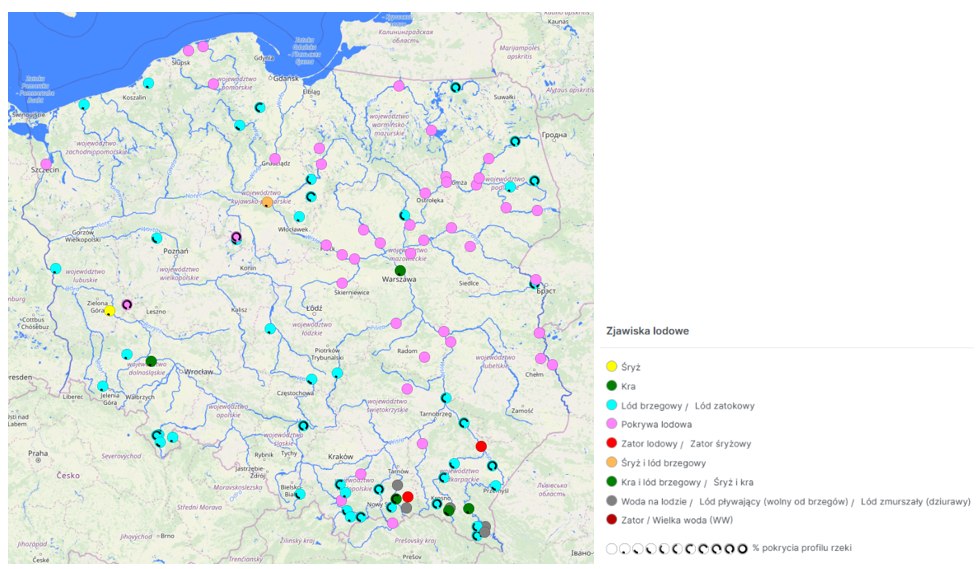The width and height of the screenshot is (978, 569).
Task: Select the red ice jam marker below Tarnobrzeg
Action: point(481,446)
